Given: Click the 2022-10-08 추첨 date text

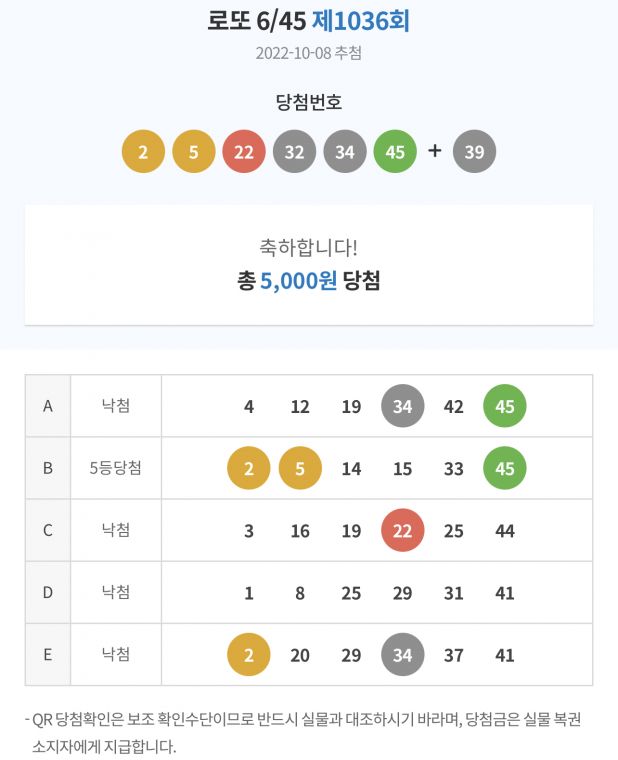Looking at the screenshot, I should coord(309,53).
